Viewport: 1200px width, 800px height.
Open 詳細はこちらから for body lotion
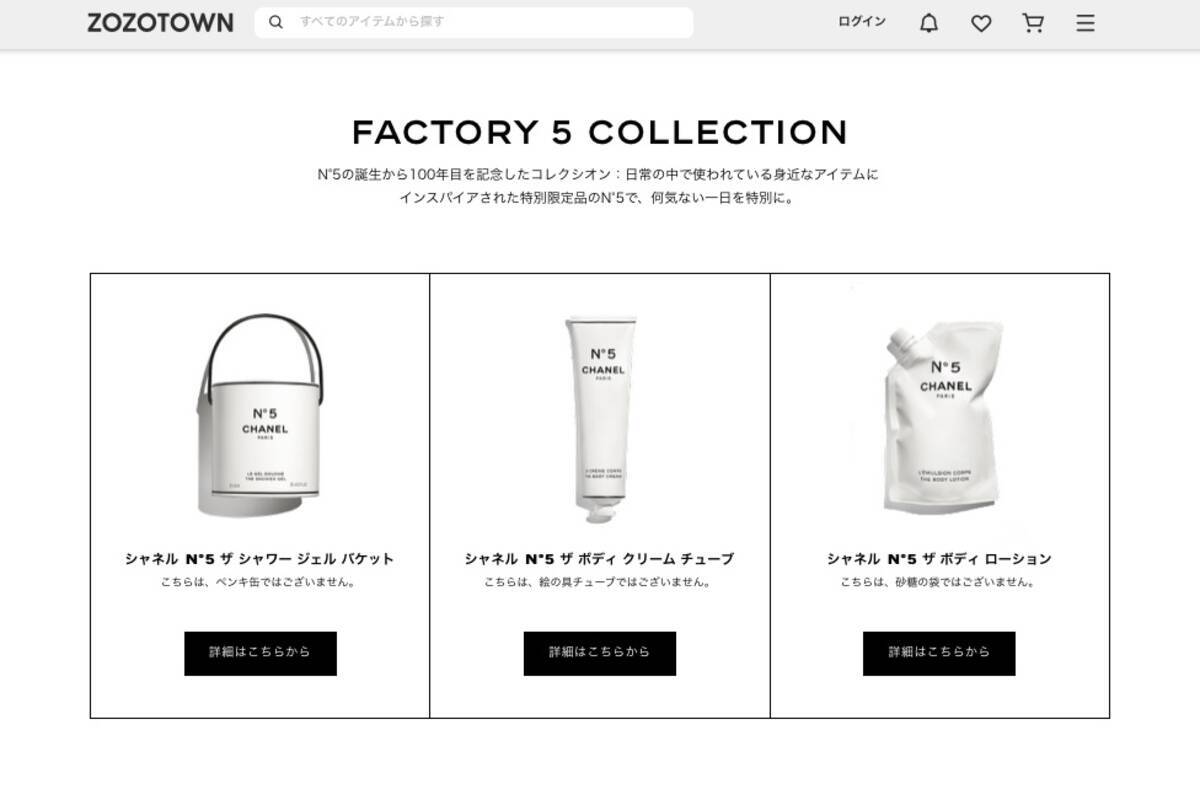click(939, 653)
